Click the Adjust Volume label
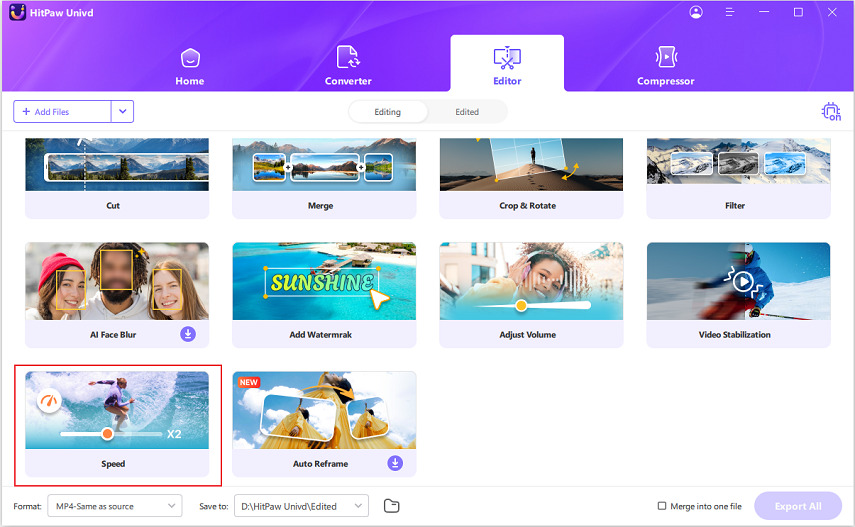Image resolution: width=855 pixels, height=527 pixels. click(528, 334)
